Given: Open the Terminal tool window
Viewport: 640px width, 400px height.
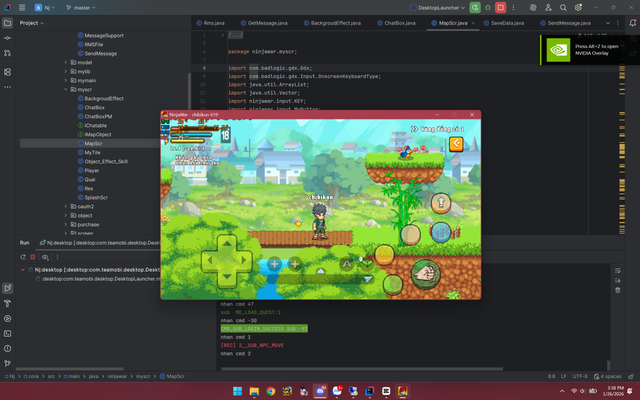Looking at the screenshot, I should [x=7, y=333].
